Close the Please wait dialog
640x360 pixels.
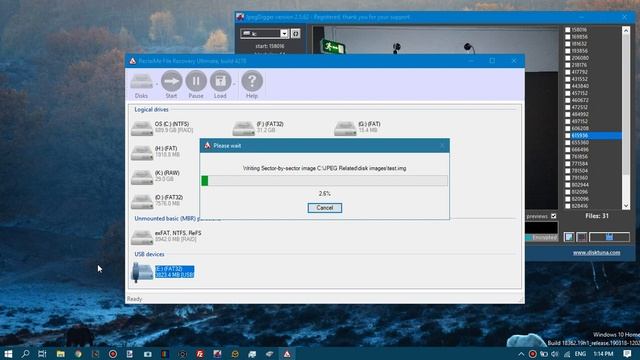442,146
